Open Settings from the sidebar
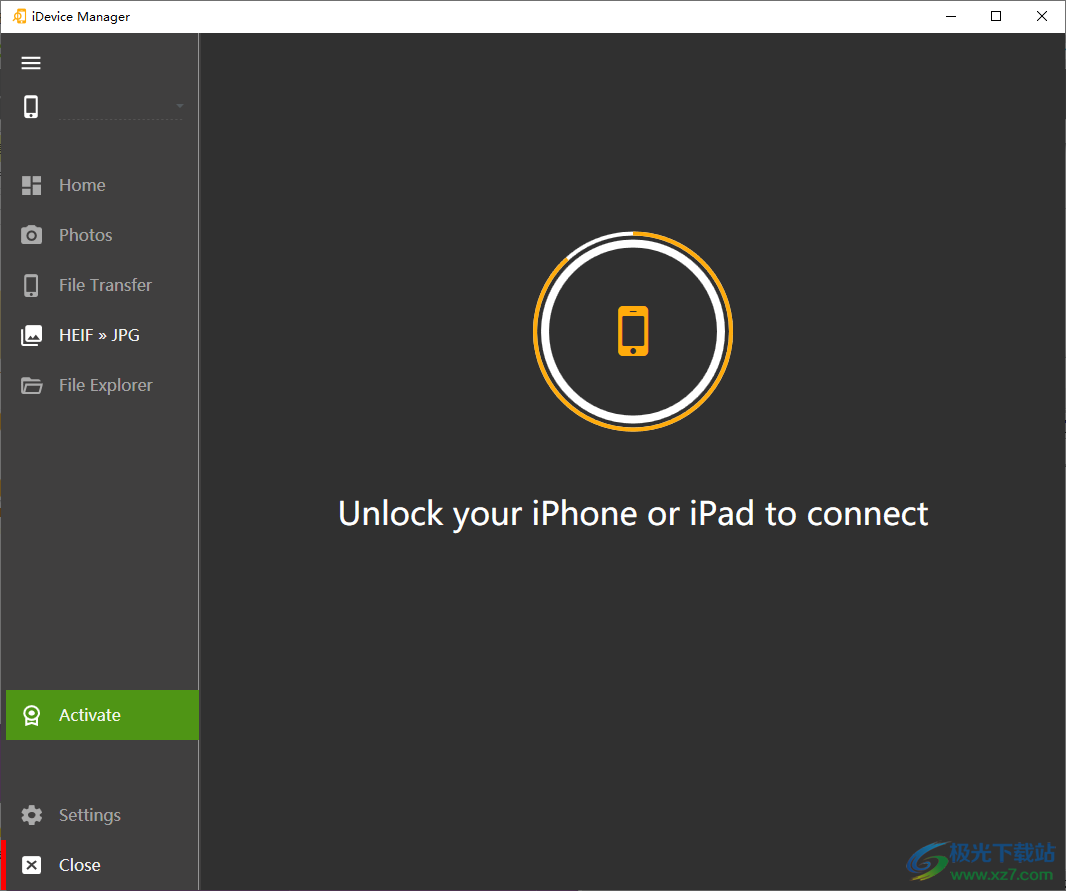Viewport: 1066px width, 891px height. [89, 815]
